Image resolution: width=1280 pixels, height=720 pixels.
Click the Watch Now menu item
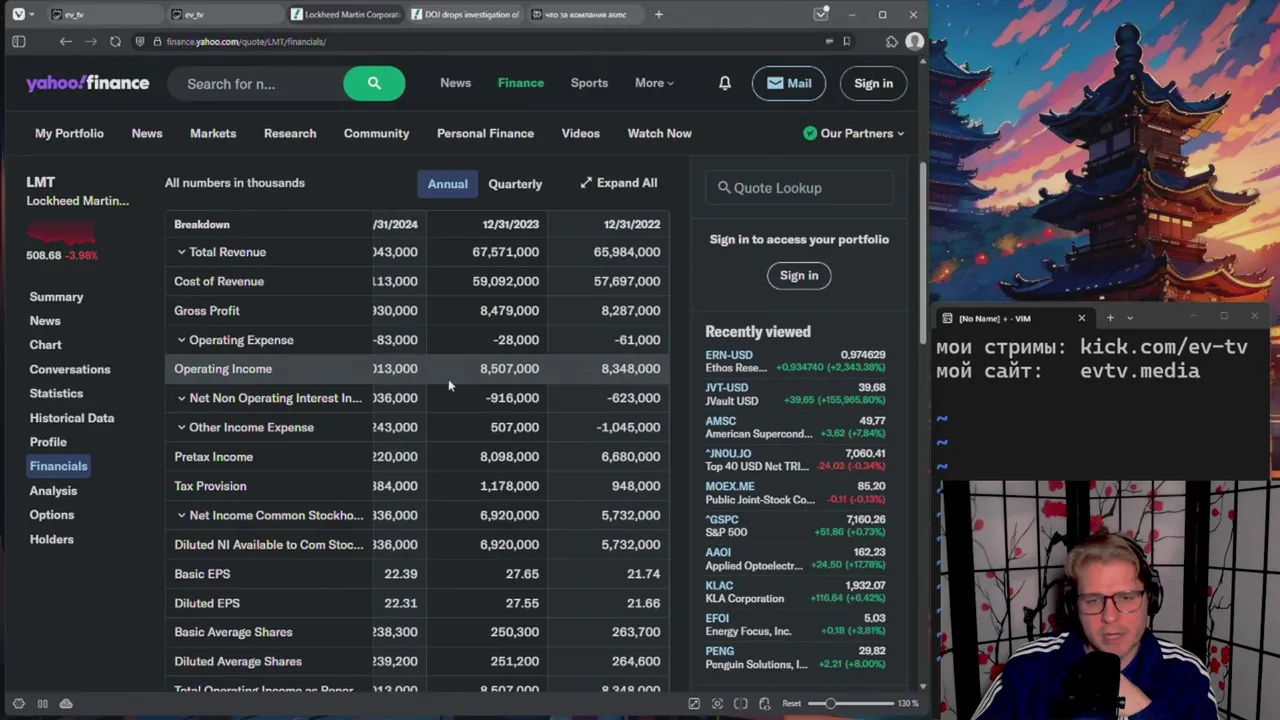[x=659, y=133]
